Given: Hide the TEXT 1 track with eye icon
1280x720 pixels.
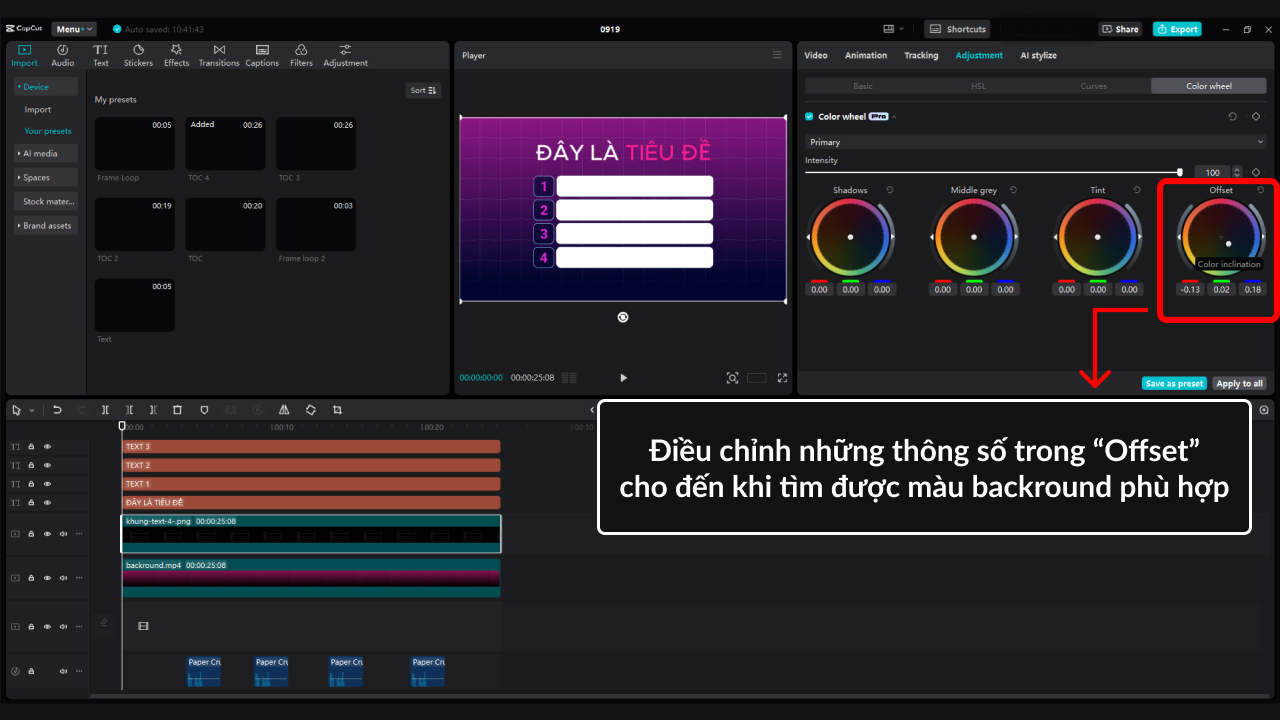Looking at the screenshot, I should [x=47, y=484].
